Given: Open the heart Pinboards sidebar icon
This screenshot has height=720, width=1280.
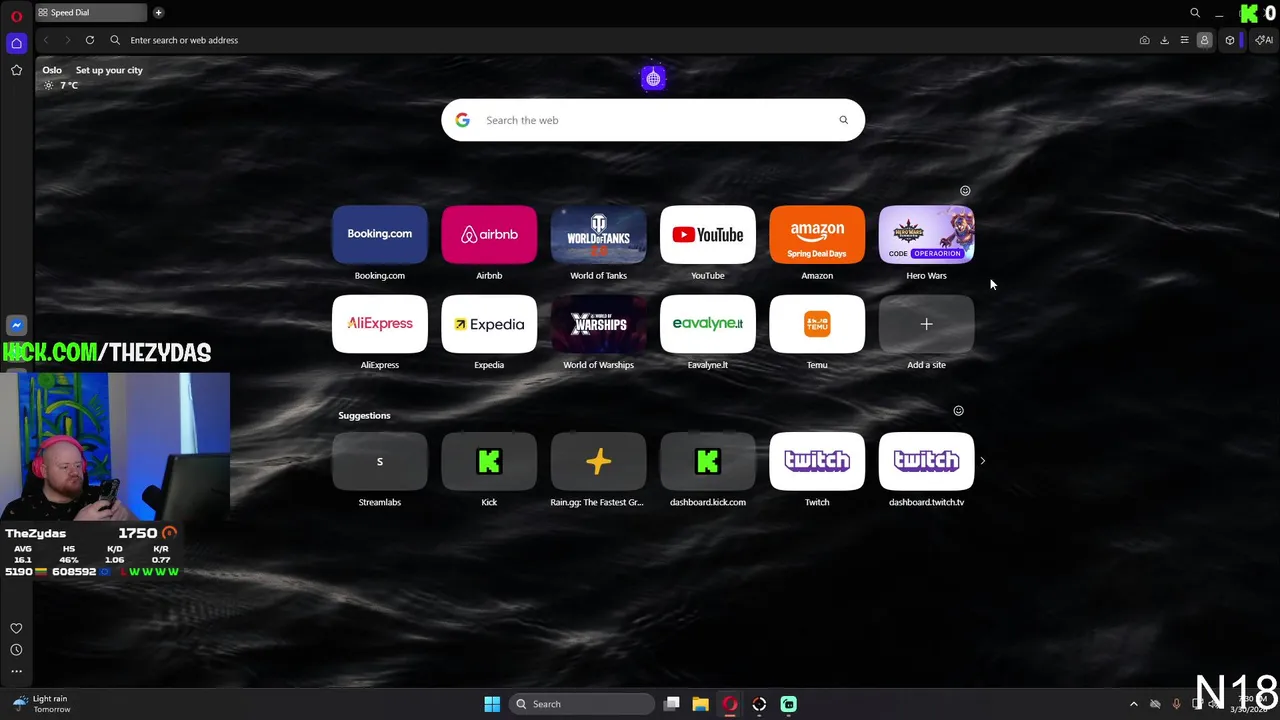Looking at the screenshot, I should click(x=16, y=628).
